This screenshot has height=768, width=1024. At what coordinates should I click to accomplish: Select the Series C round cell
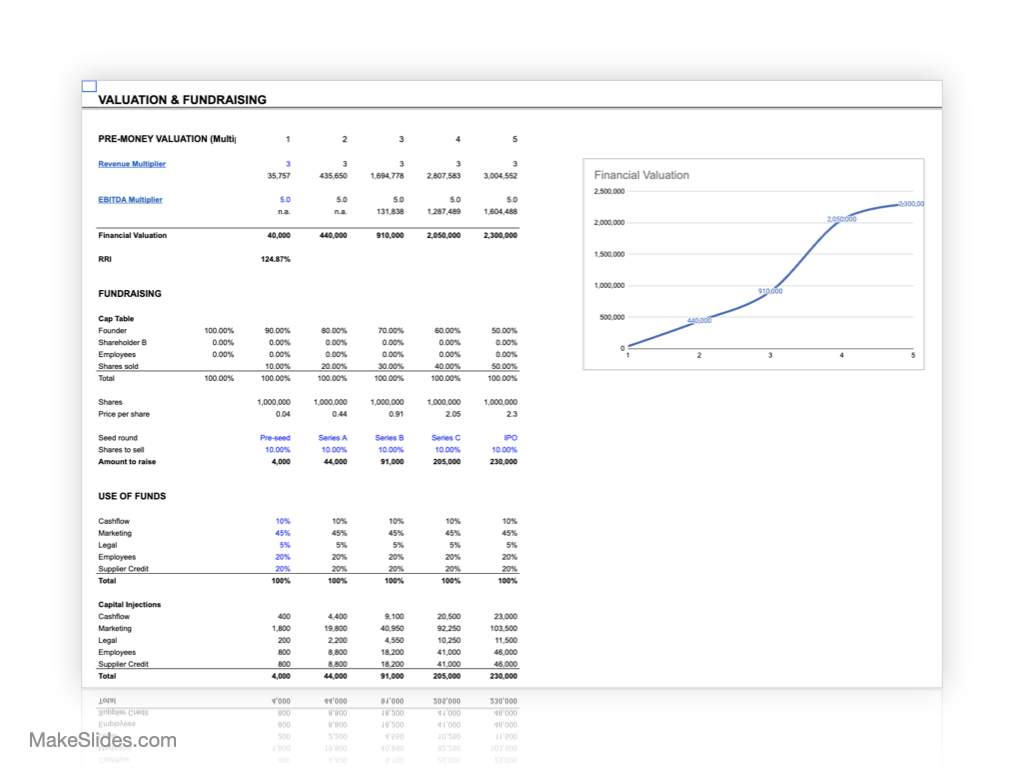coord(446,438)
